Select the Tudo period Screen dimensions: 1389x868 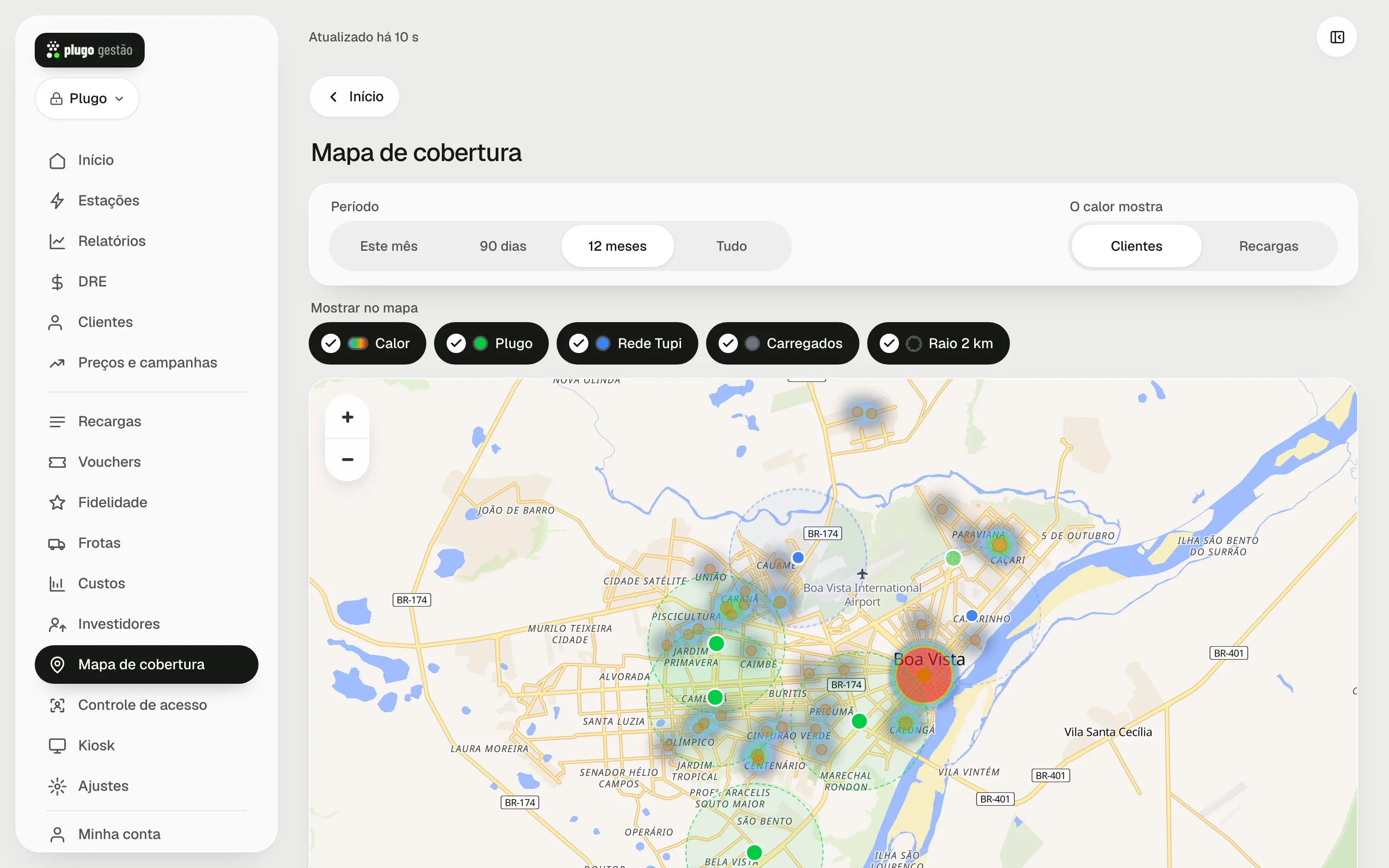[x=731, y=246]
